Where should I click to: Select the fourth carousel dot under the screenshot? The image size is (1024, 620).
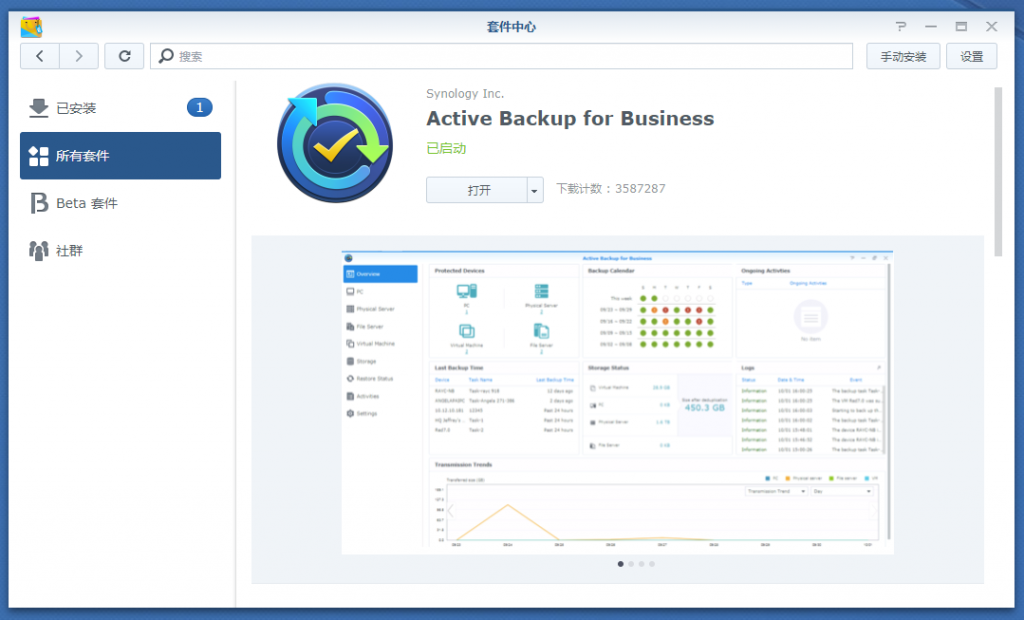coord(652,564)
